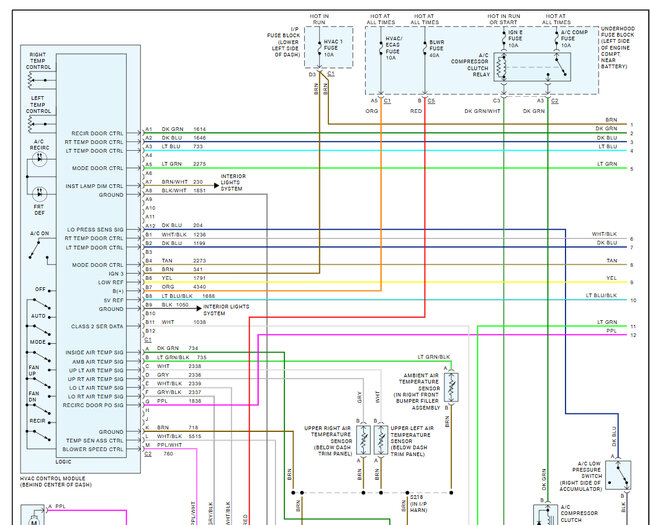Click wire number 1236 on WHT/BLK wire
The image size is (650, 525).
(200, 234)
